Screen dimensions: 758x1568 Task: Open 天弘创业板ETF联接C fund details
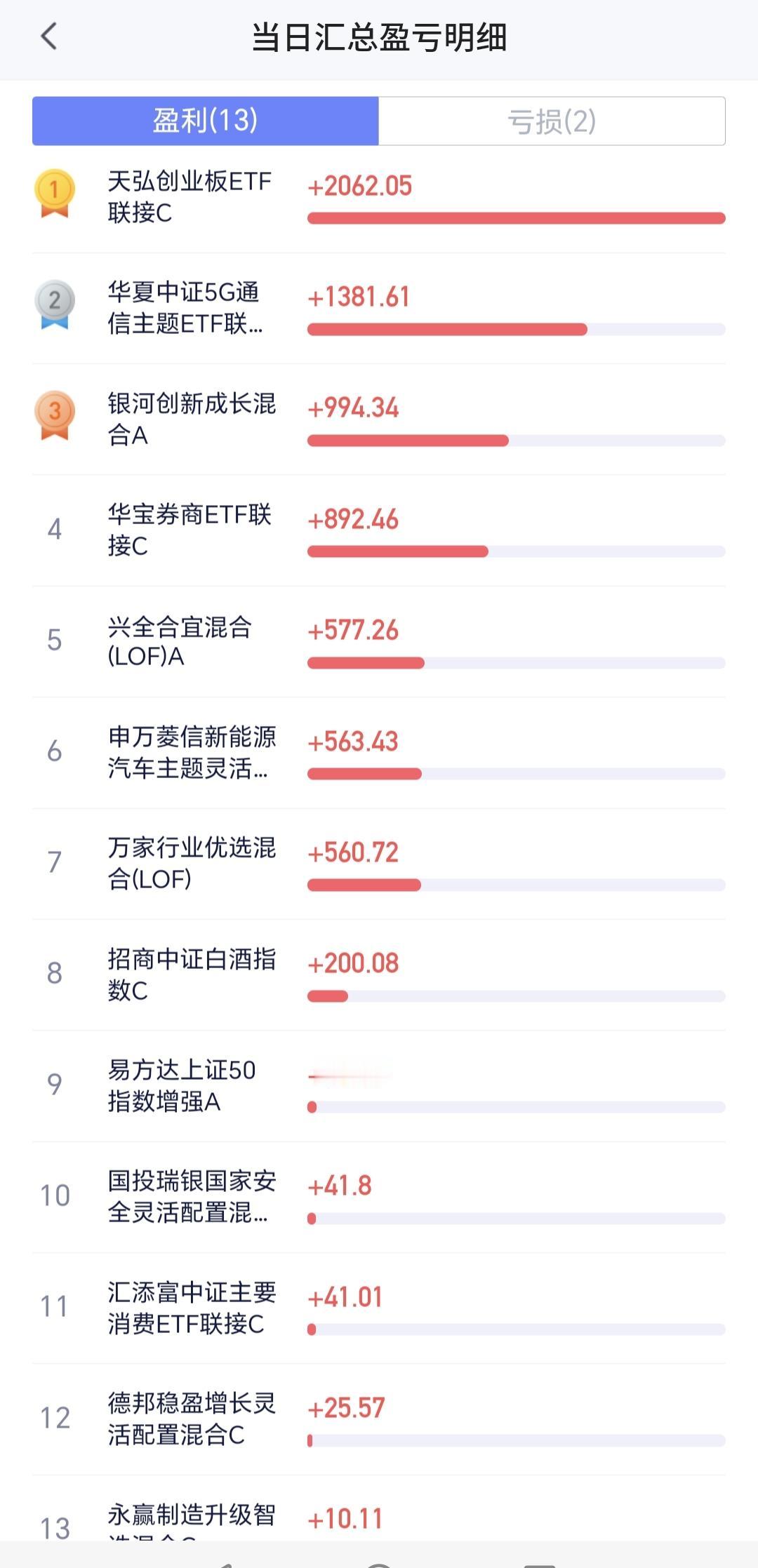pyautogui.click(x=189, y=197)
